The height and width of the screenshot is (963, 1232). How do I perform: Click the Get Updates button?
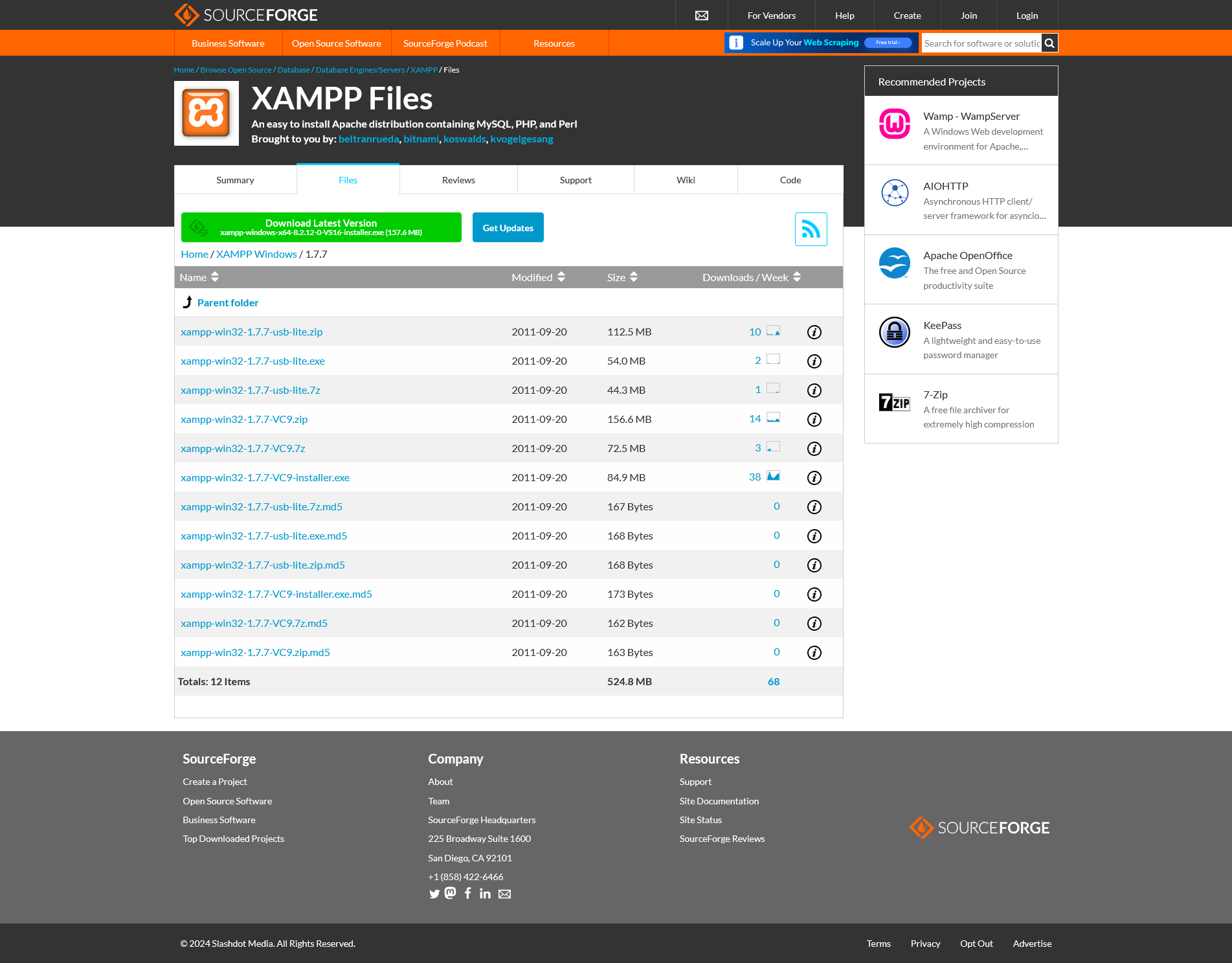508,227
